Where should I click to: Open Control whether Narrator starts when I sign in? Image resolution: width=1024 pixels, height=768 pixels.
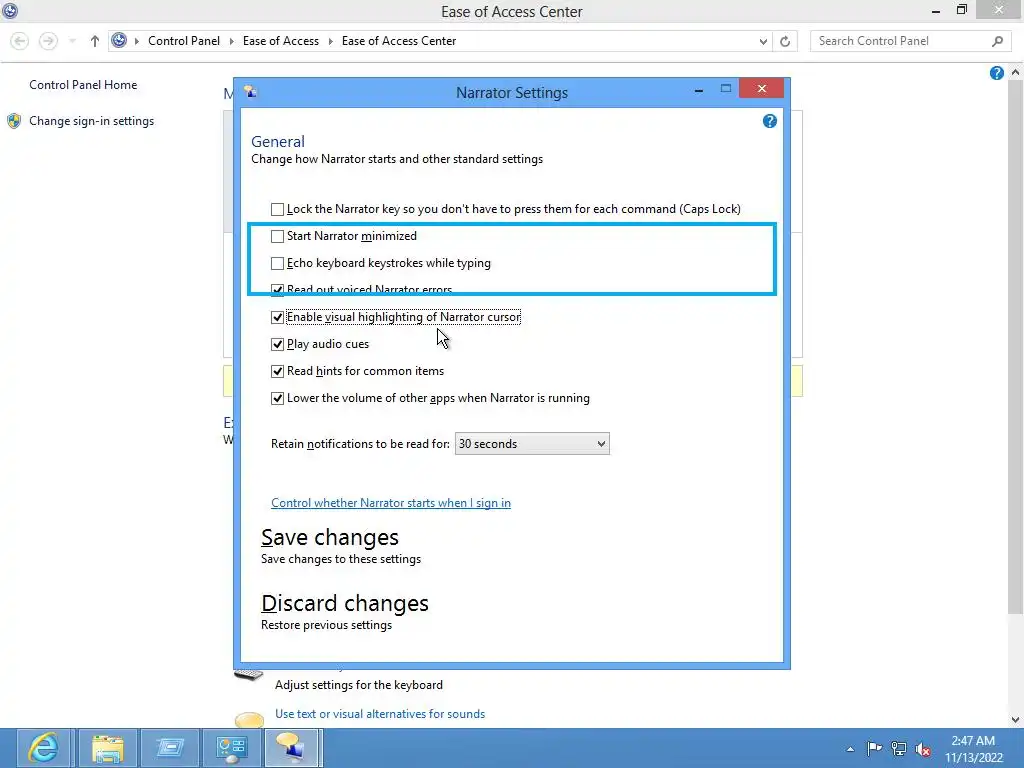pos(391,503)
